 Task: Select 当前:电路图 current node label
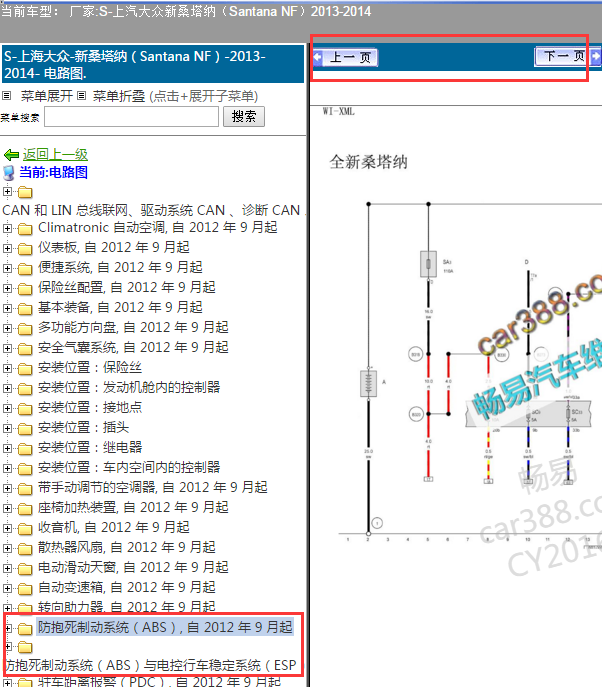[53, 172]
